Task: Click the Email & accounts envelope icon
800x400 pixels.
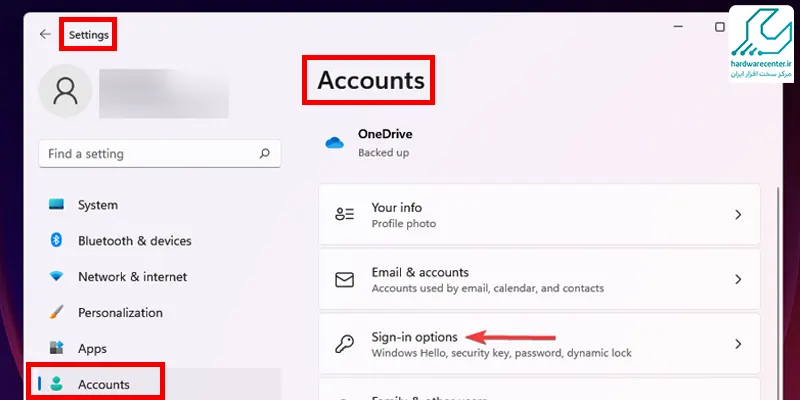Action: pyautogui.click(x=344, y=279)
